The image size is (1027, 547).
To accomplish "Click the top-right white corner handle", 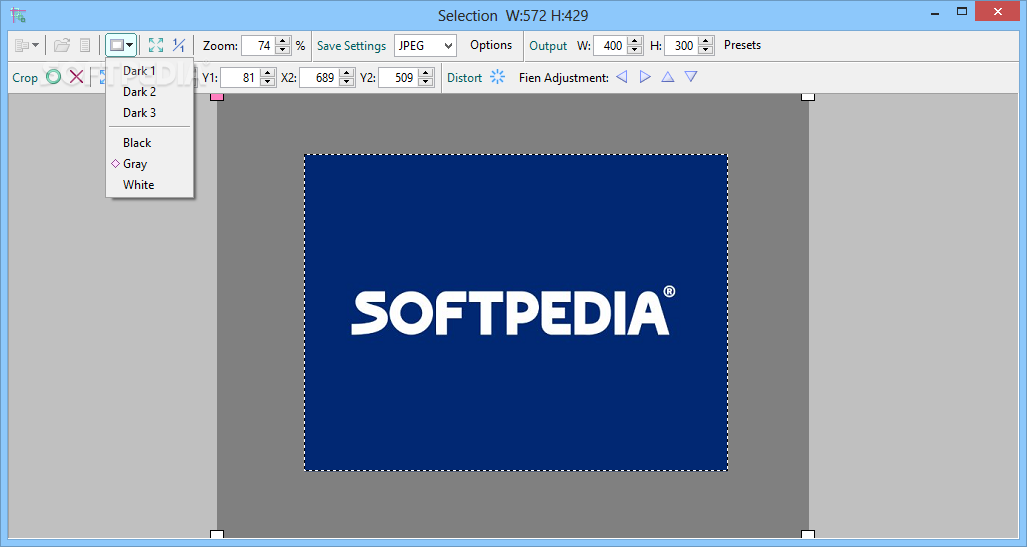I will tap(808, 97).
